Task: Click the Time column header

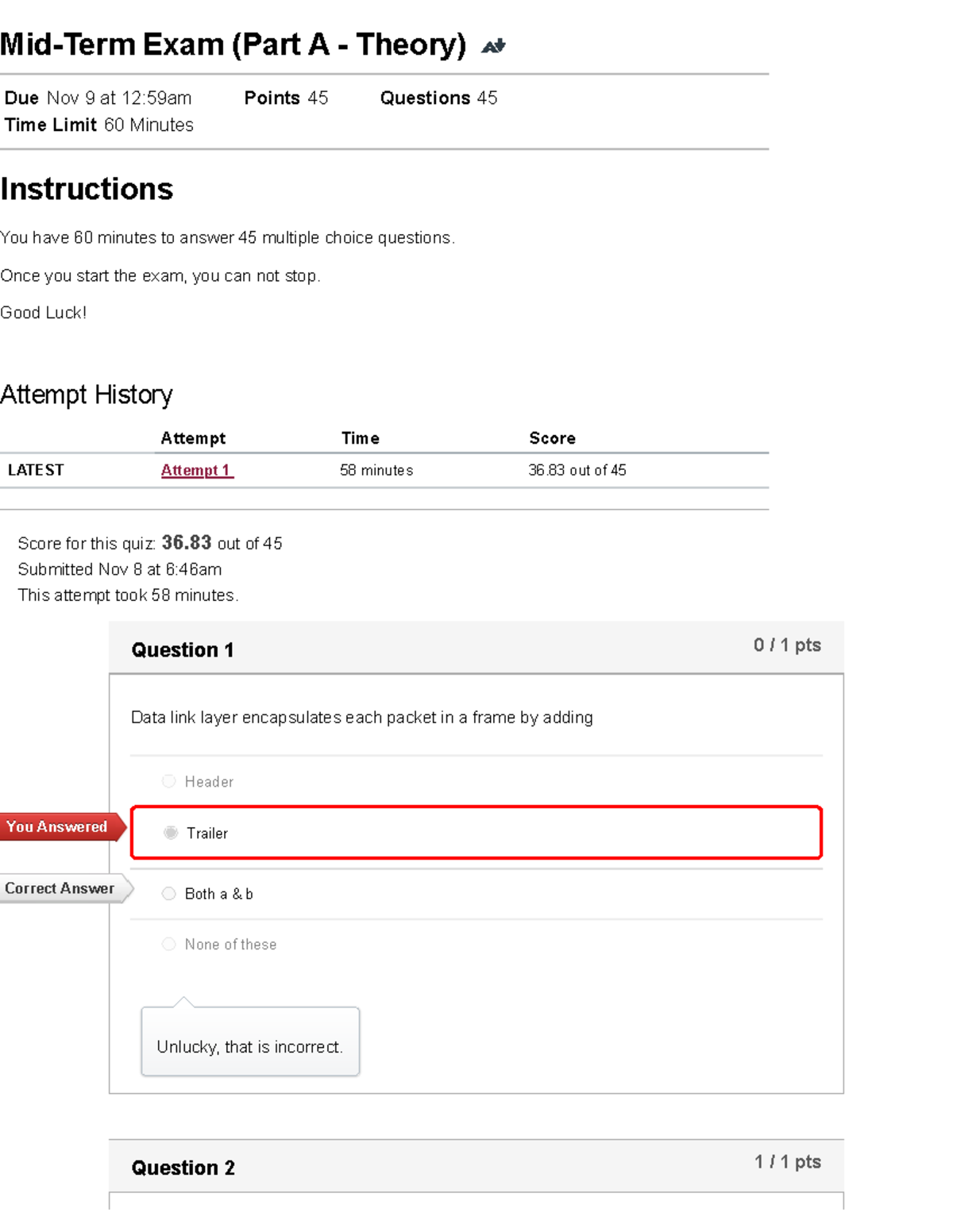Action: 361,438
